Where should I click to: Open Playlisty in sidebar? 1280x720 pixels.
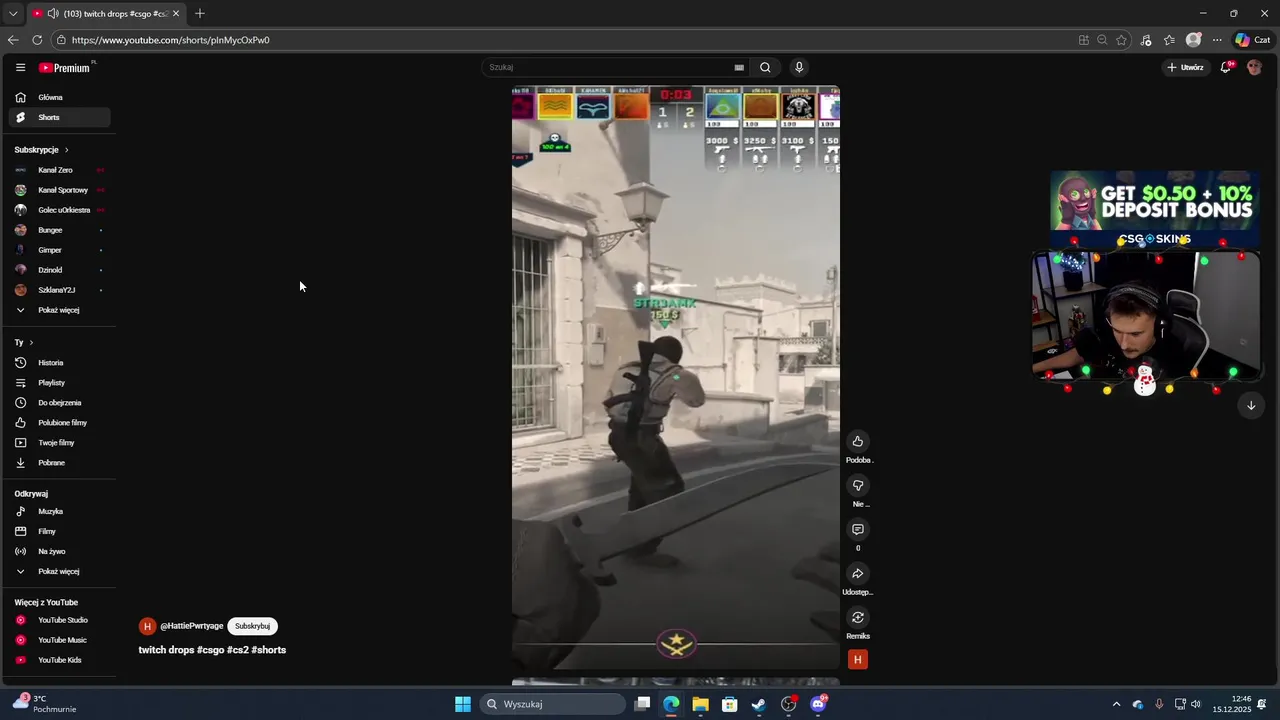click(60, 382)
